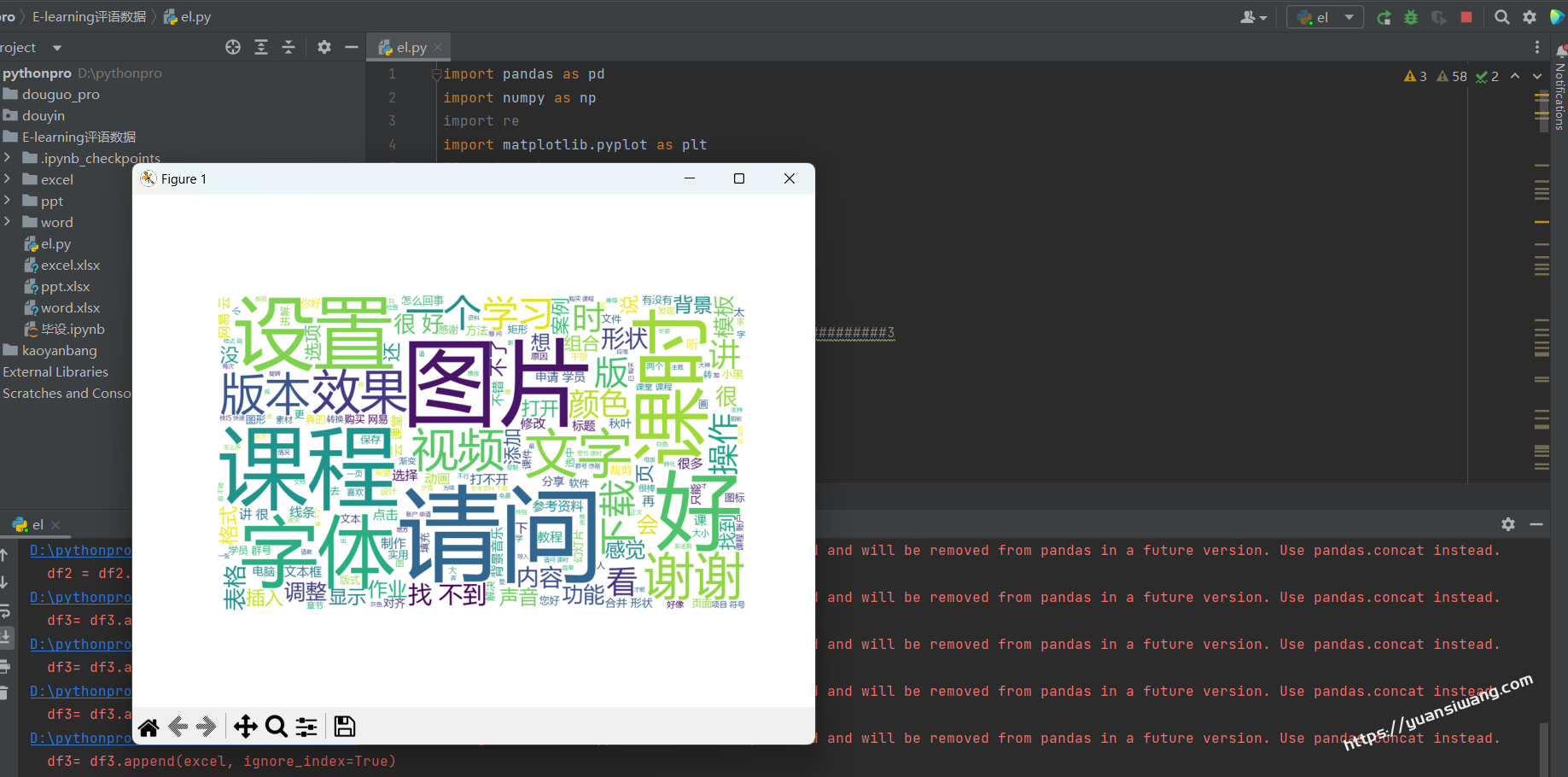This screenshot has height=777, width=1568.
Task: Open Project panel options gear
Action: click(x=324, y=47)
